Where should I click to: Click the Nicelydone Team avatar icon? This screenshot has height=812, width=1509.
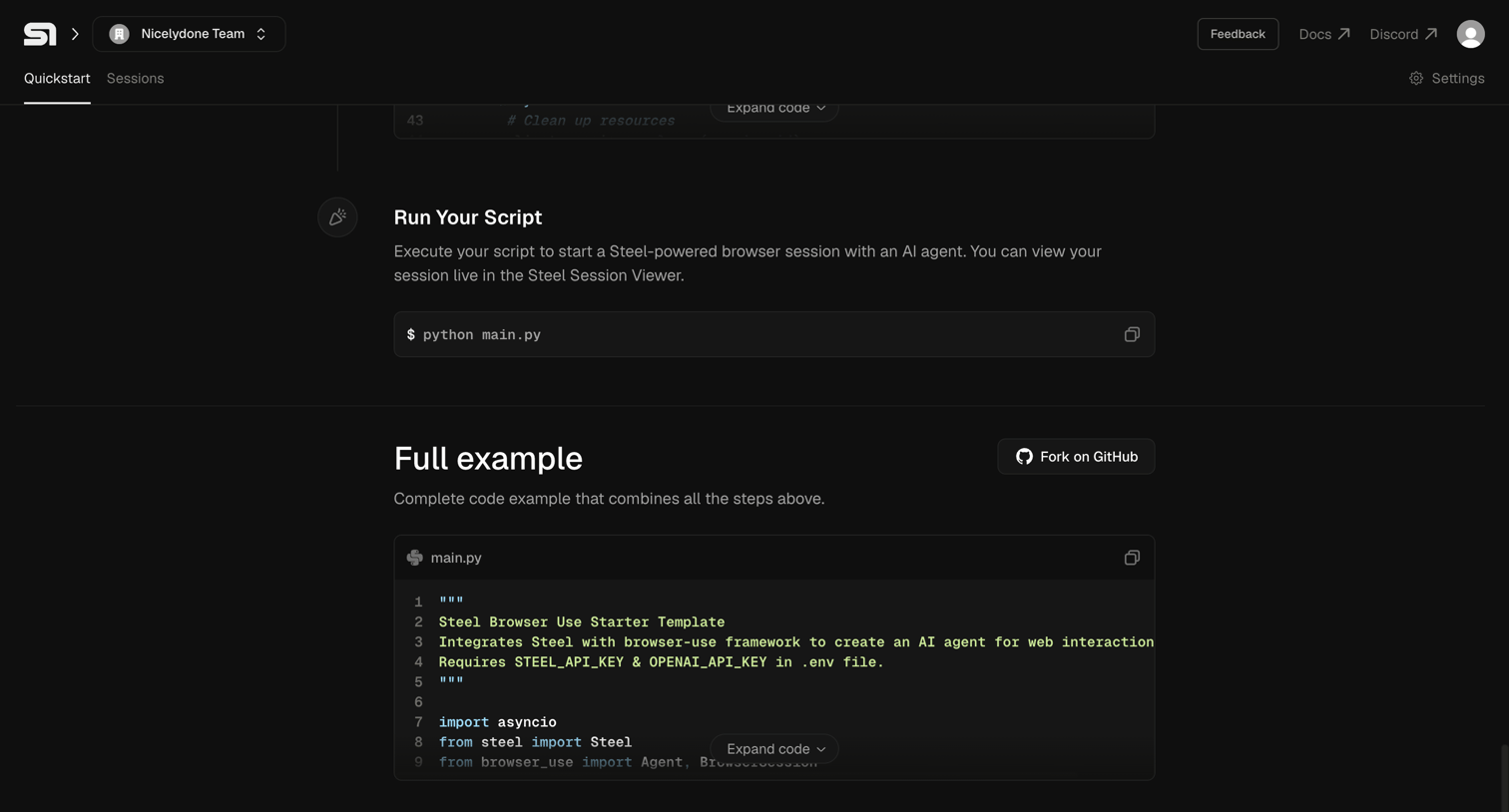[x=119, y=34]
